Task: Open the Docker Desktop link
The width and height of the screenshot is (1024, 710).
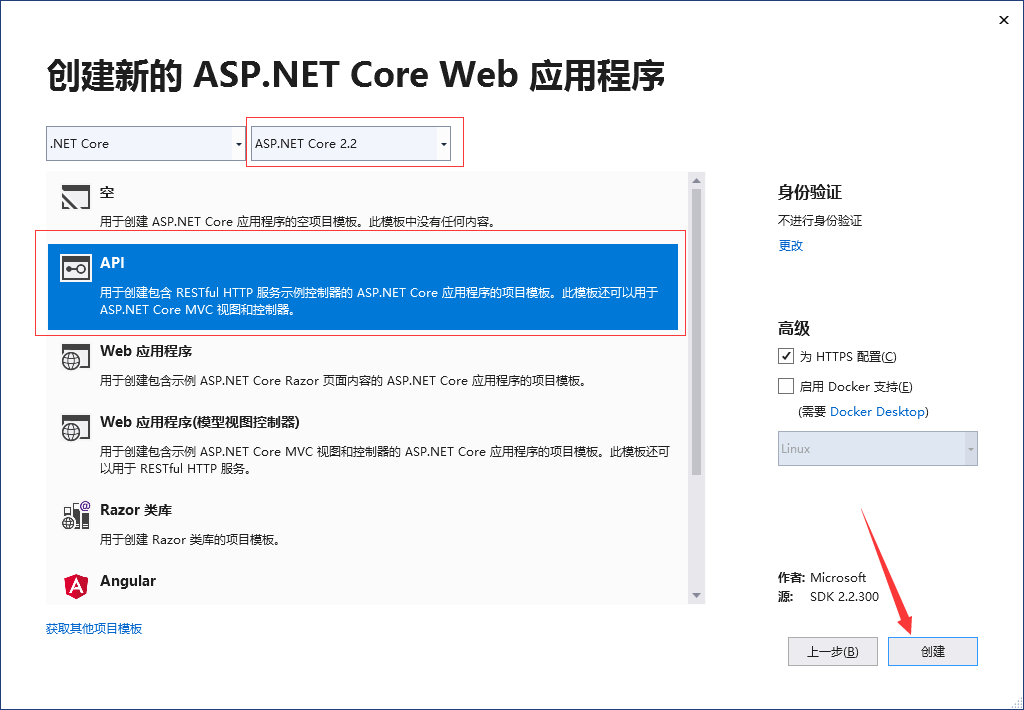Action: pyautogui.click(x=877, y=411)
